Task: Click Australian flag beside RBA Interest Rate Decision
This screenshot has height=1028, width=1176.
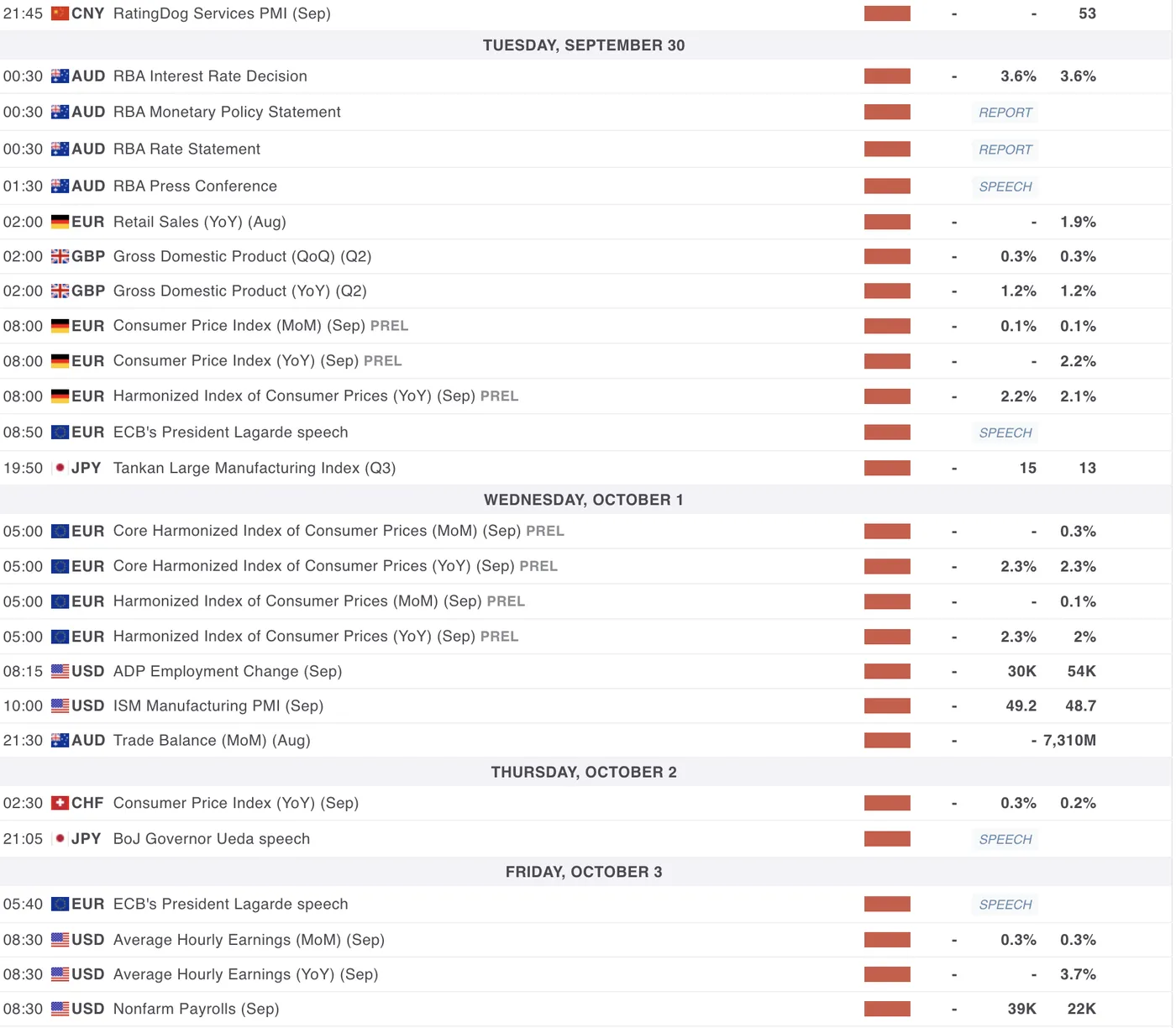Action: point(60,76)
